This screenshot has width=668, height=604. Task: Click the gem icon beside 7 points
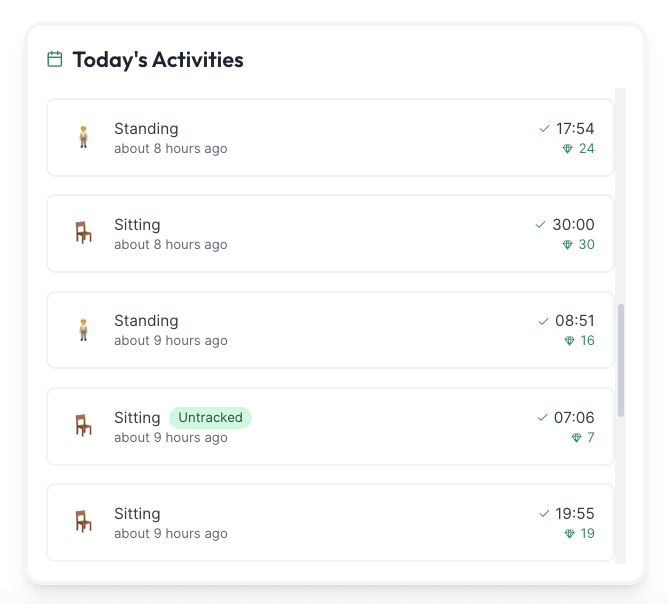pos(576,438)
